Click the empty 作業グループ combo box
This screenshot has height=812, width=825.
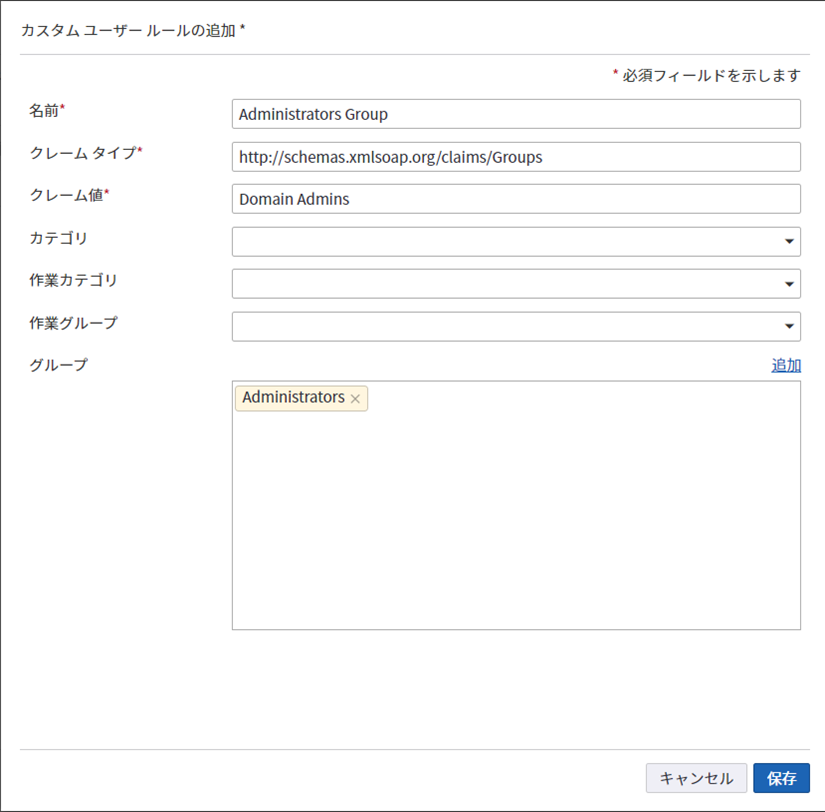500,325
